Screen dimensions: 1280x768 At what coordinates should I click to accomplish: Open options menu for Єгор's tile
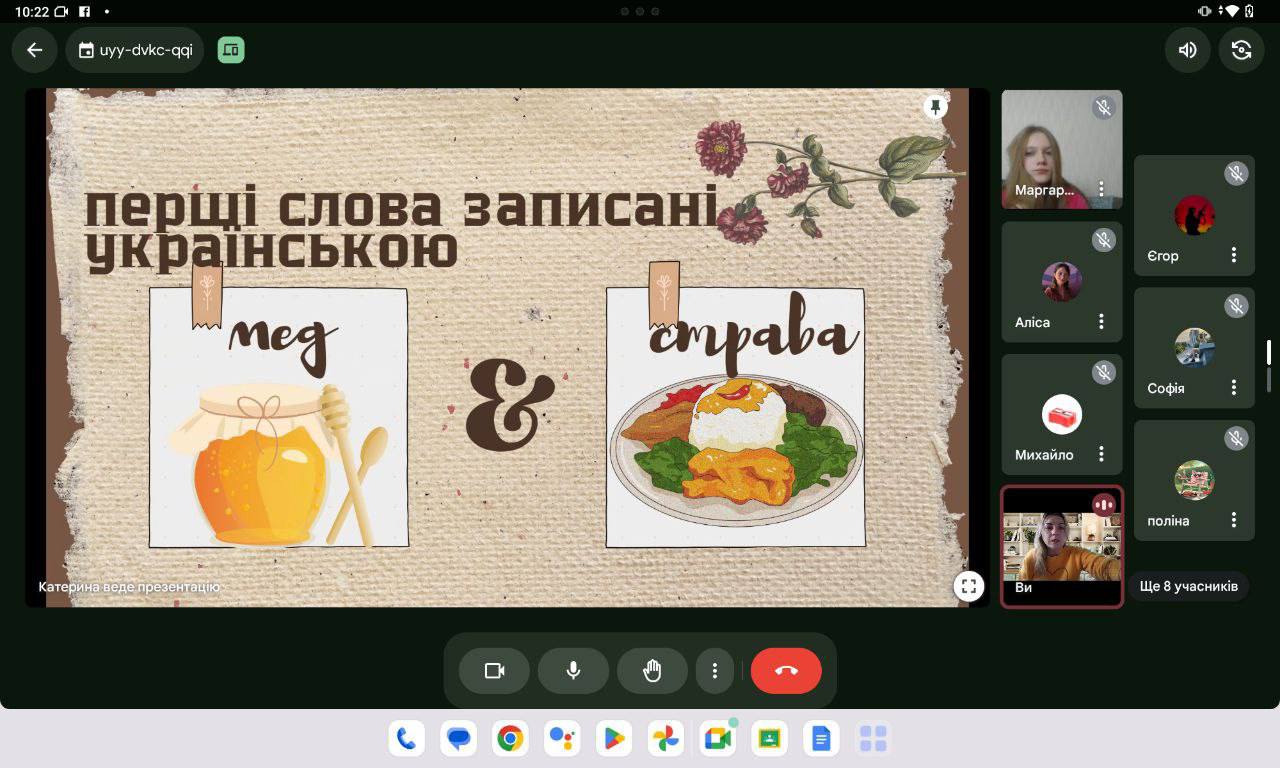(x=1234, y=255)
